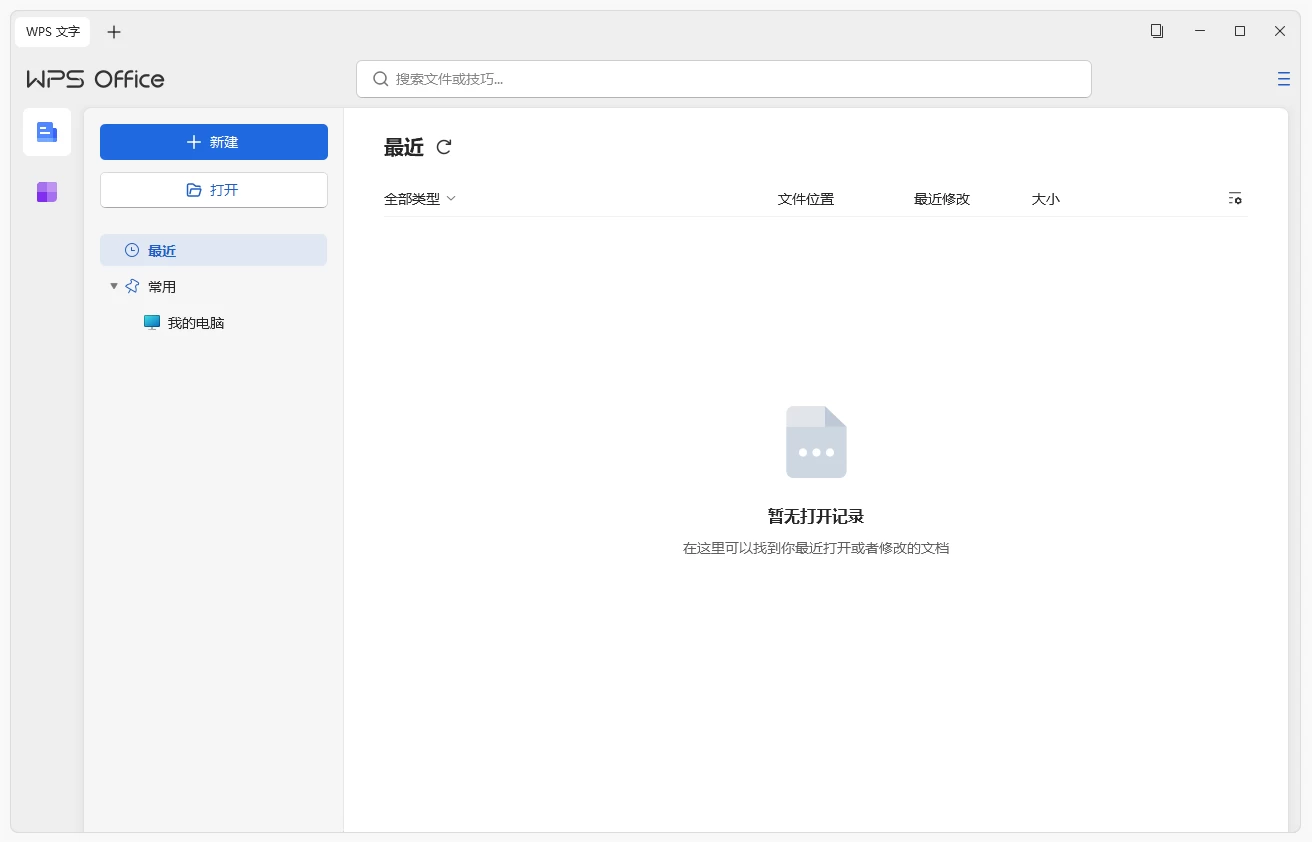
Task: Open the list display settings icon above the file list
Action: pyautogui.click(x=1235, y=199)
